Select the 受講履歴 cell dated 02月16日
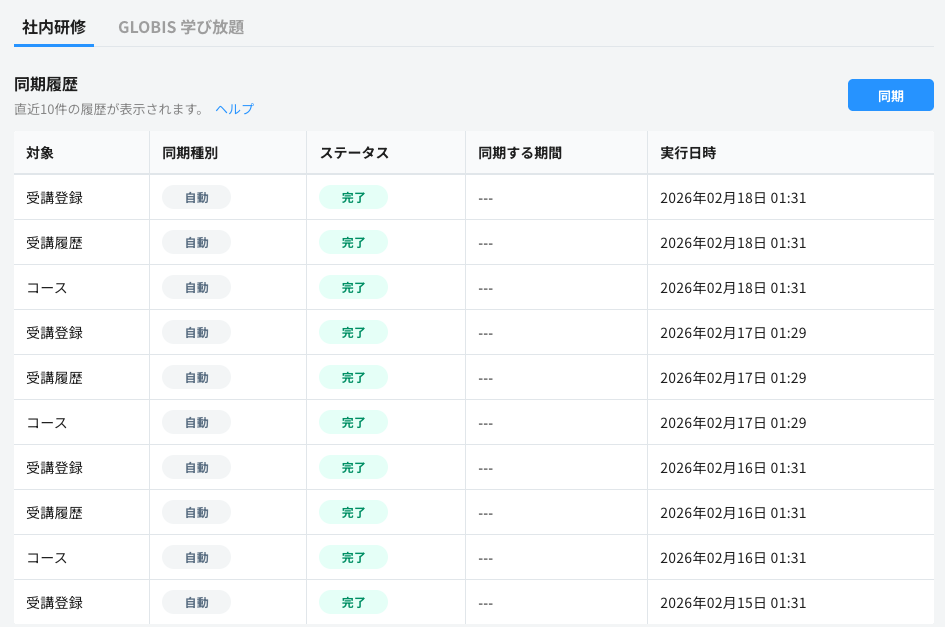This screenshot has width=945, height=627. [x=54, y=513]
